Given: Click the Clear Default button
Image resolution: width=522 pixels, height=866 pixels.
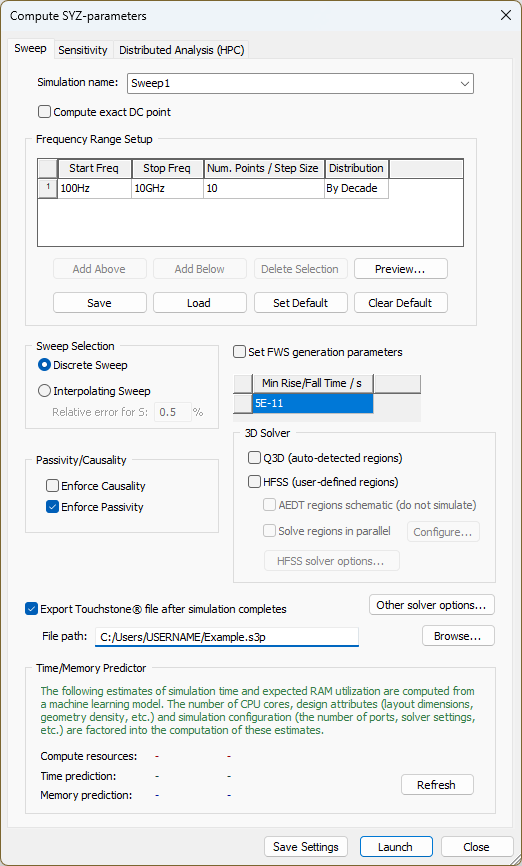Looking at the screenshot, I should pyautogui.click(x=400, y=303).
